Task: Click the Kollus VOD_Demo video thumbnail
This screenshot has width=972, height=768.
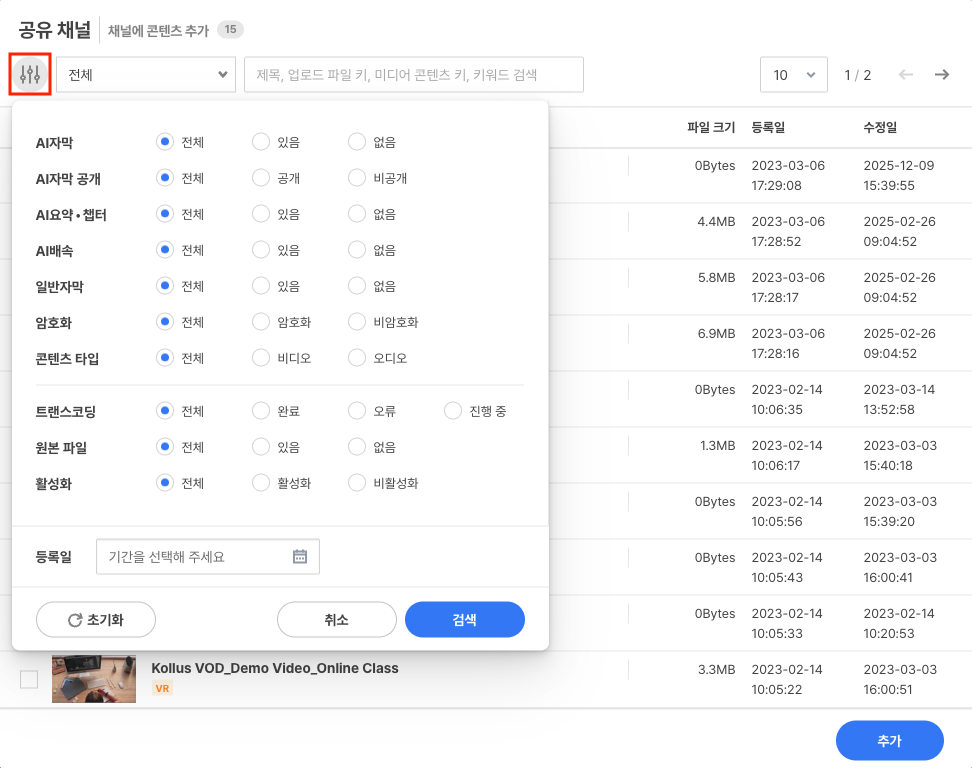Action: pyautogui.click(x=93, y=678)
